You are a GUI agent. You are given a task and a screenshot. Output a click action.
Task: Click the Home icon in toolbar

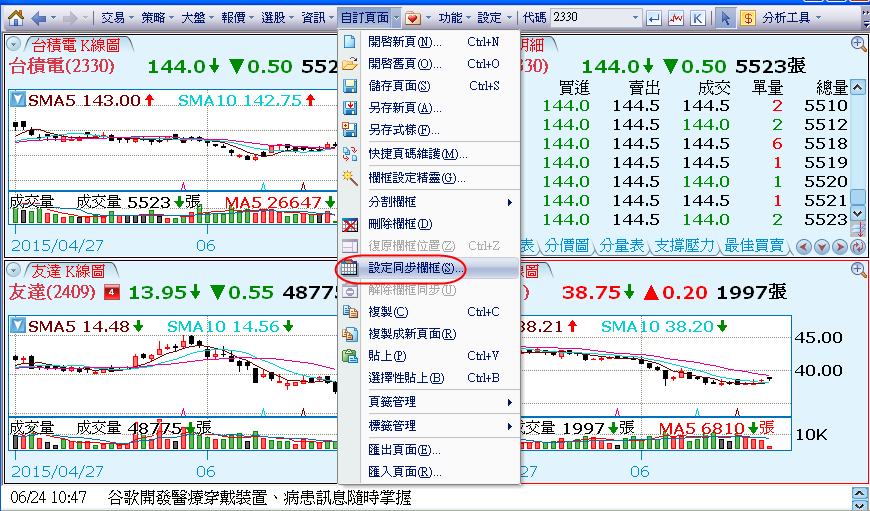click(16, 18)
